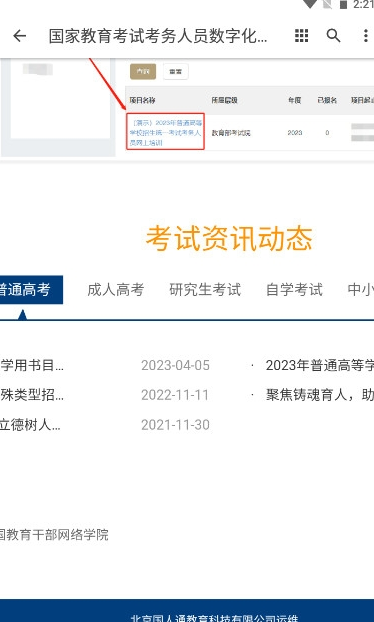Tap the status bar clock showing 2:21
Viewport: 374px width, 622px height.
click(x=363, y=4)
